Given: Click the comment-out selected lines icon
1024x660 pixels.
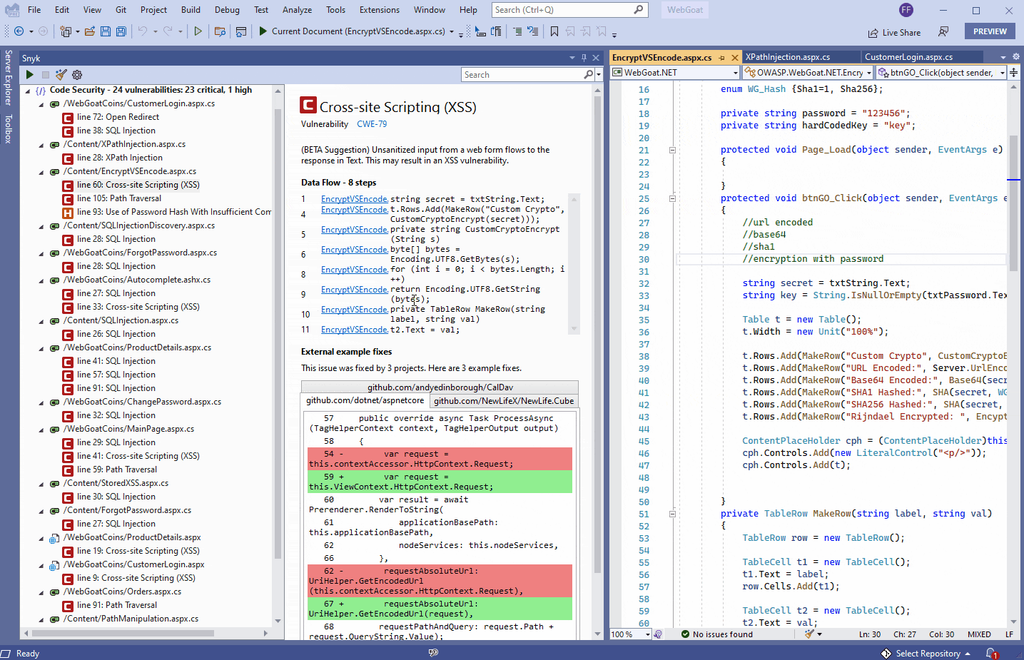Looking at the screenshot, I should pyautogui.click(x=517, y=31).
